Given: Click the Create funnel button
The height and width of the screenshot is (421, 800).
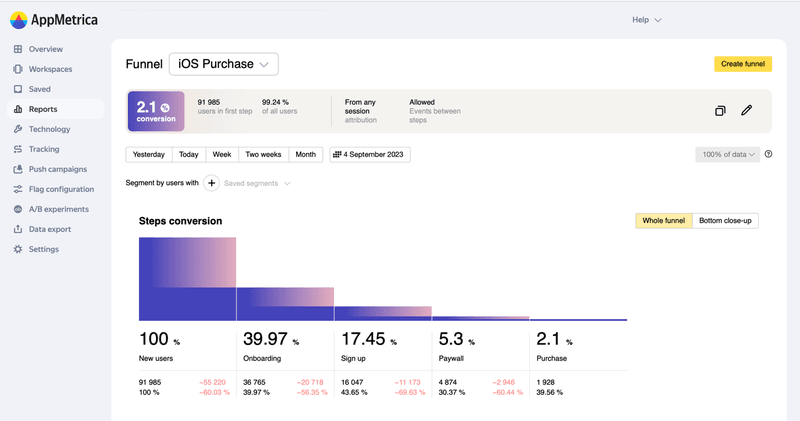Looking at the screenshot, I should 742,64.
